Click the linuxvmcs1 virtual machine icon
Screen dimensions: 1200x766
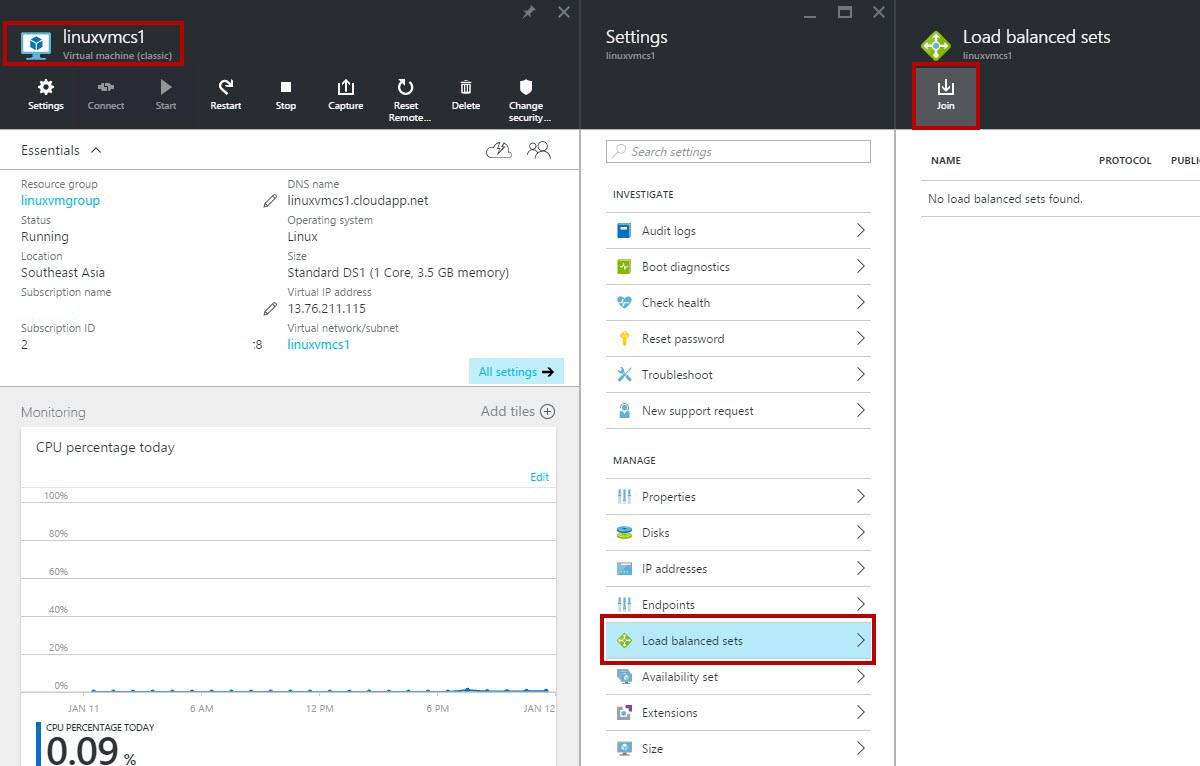click(36, 44)
